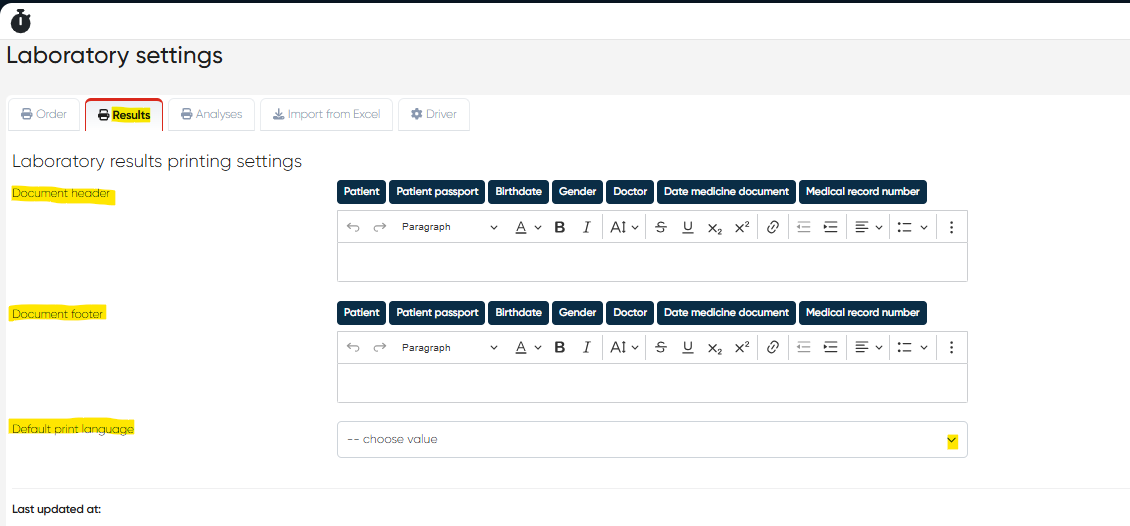Insert Patient passport tag into header

(x=437, y=191)
